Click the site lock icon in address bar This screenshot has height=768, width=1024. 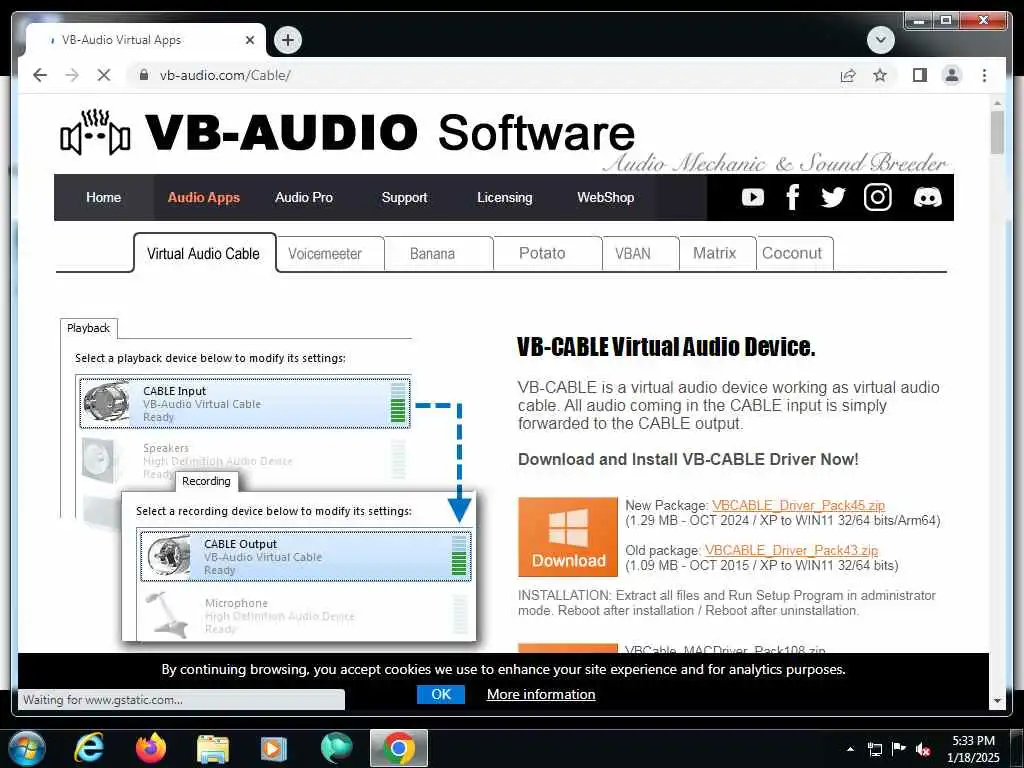(144, 75)
